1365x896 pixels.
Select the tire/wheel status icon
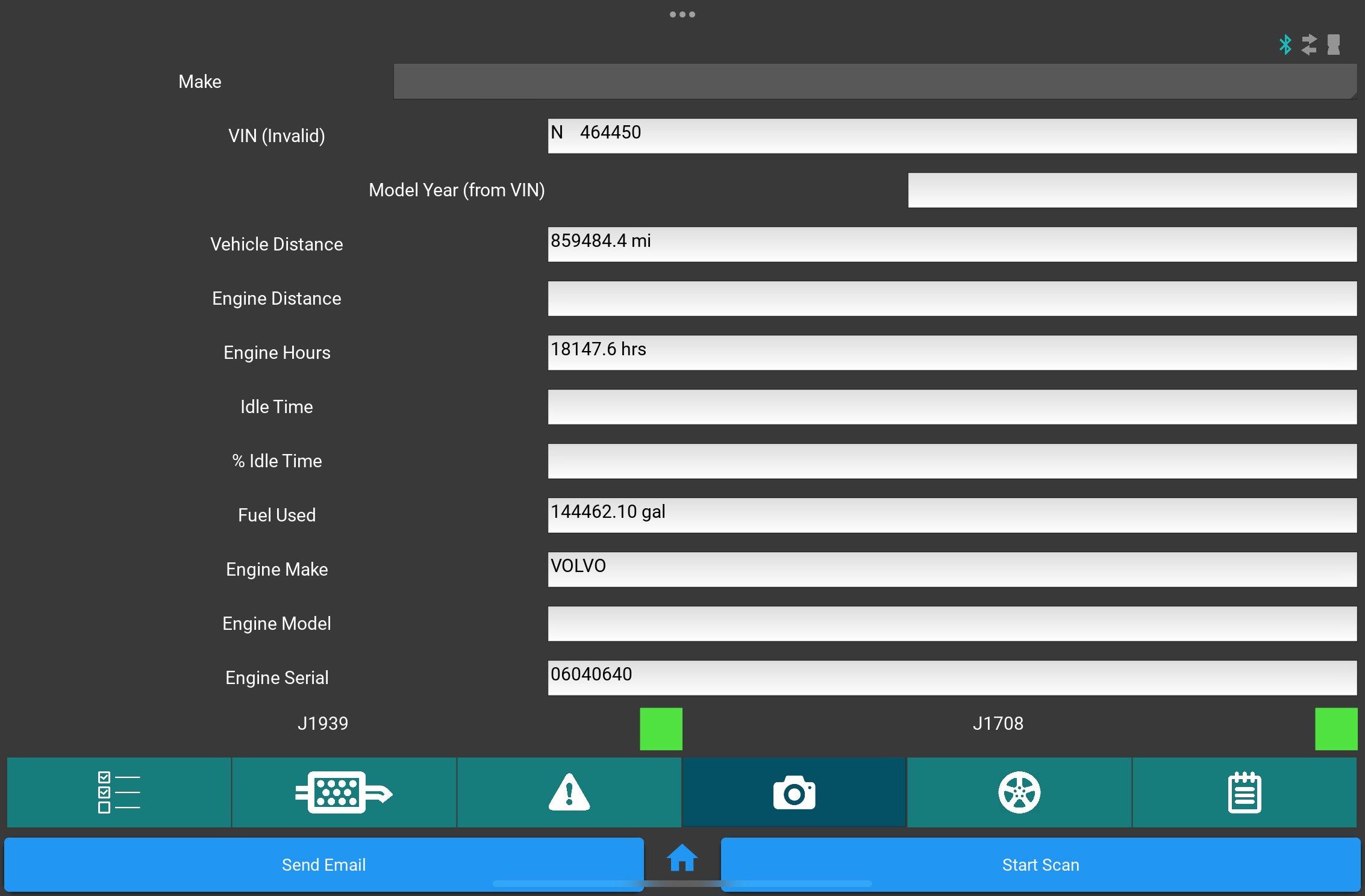[1020, 792]
